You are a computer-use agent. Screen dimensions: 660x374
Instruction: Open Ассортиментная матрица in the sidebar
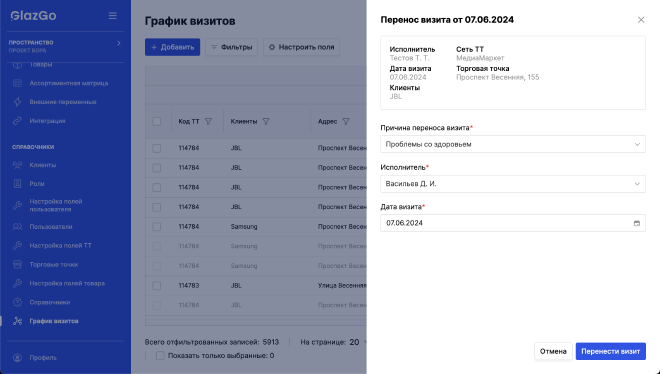click(69, 83)
